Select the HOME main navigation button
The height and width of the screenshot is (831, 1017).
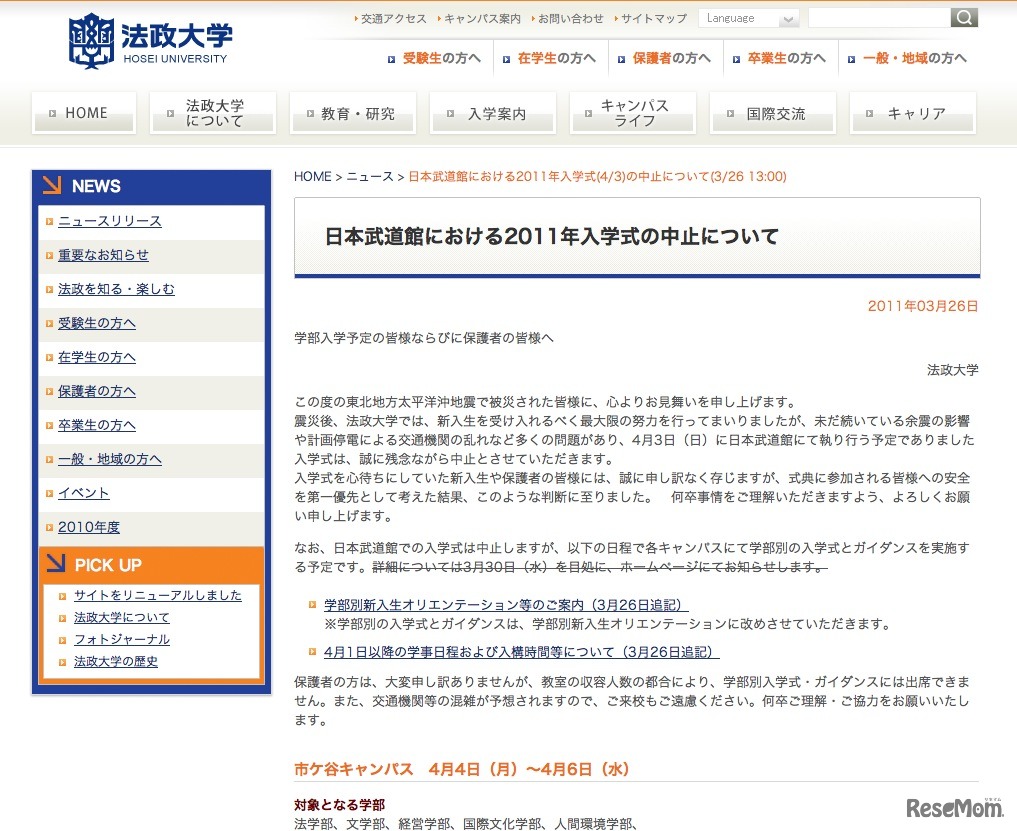pos(84,113)
